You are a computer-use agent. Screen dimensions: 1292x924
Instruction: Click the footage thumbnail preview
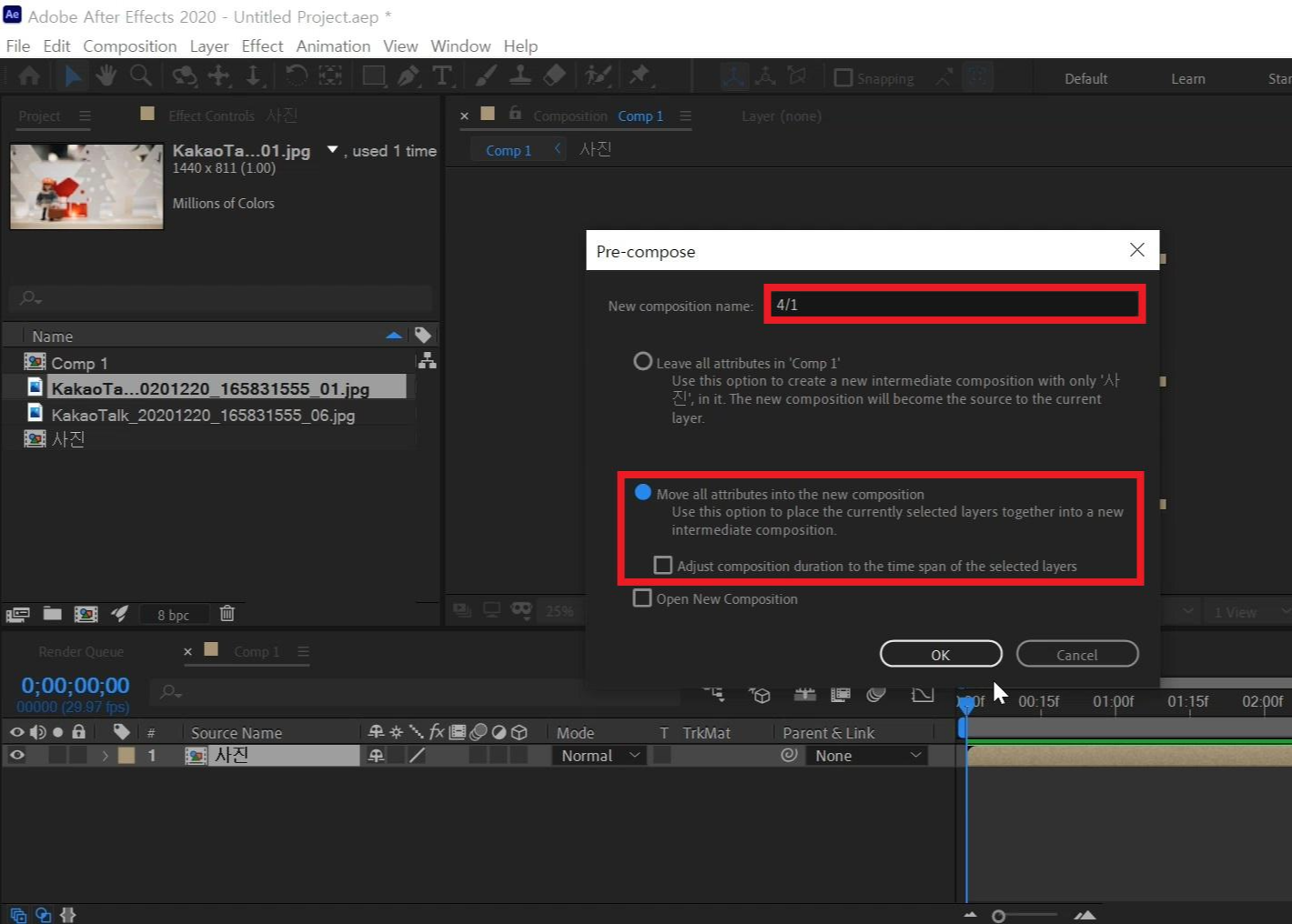[x=86, y=186]
